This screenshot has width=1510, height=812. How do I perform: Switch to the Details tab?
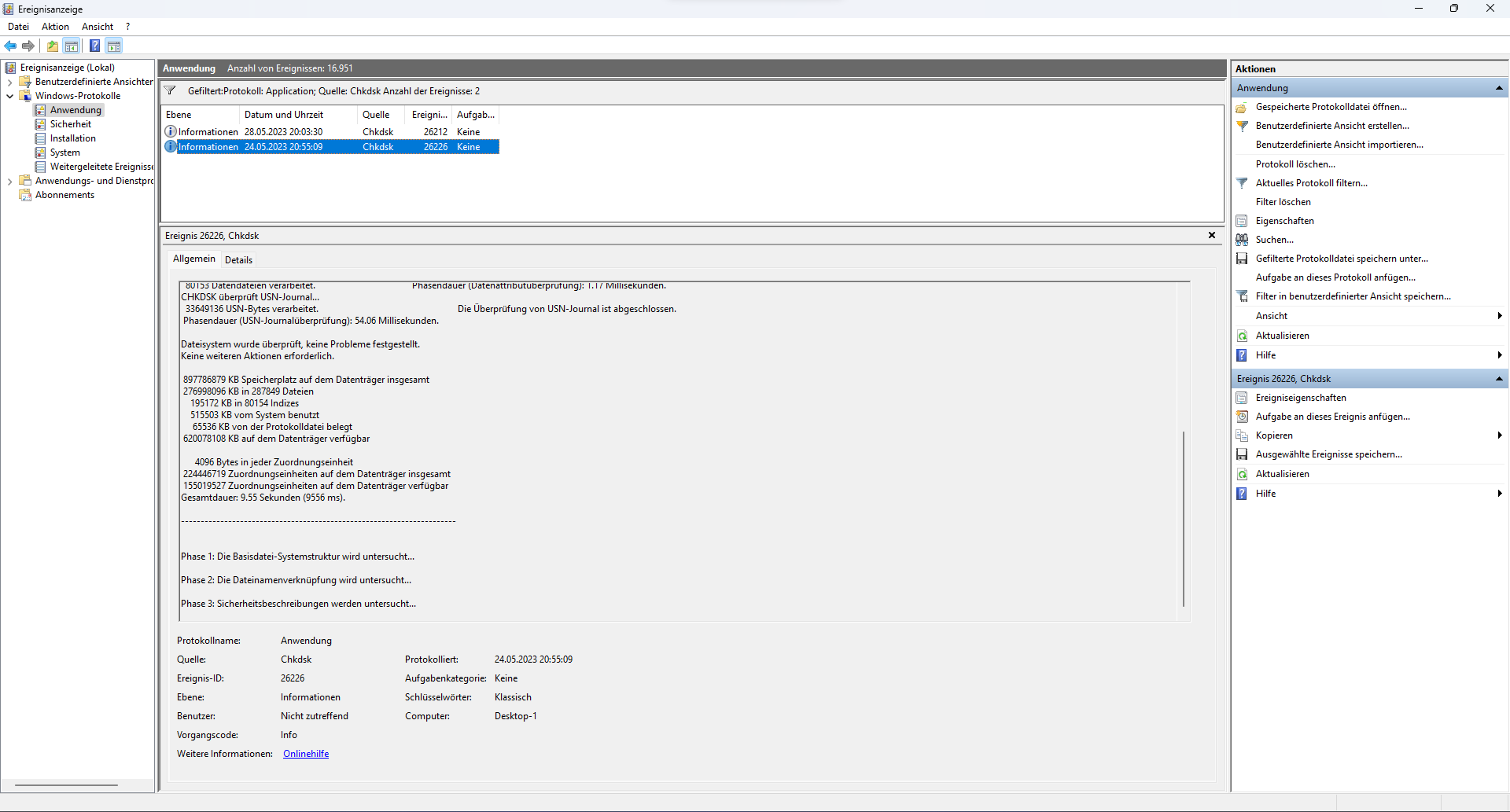pyautogui.click(x=238, y=260)
